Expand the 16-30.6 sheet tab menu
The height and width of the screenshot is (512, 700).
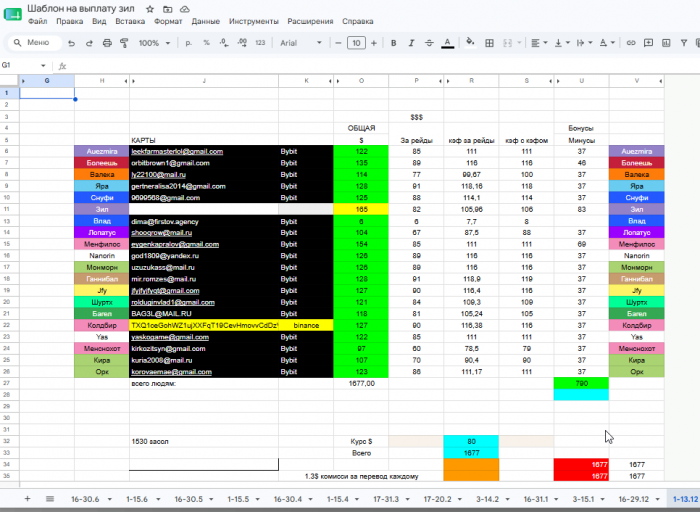coord(109,499)
